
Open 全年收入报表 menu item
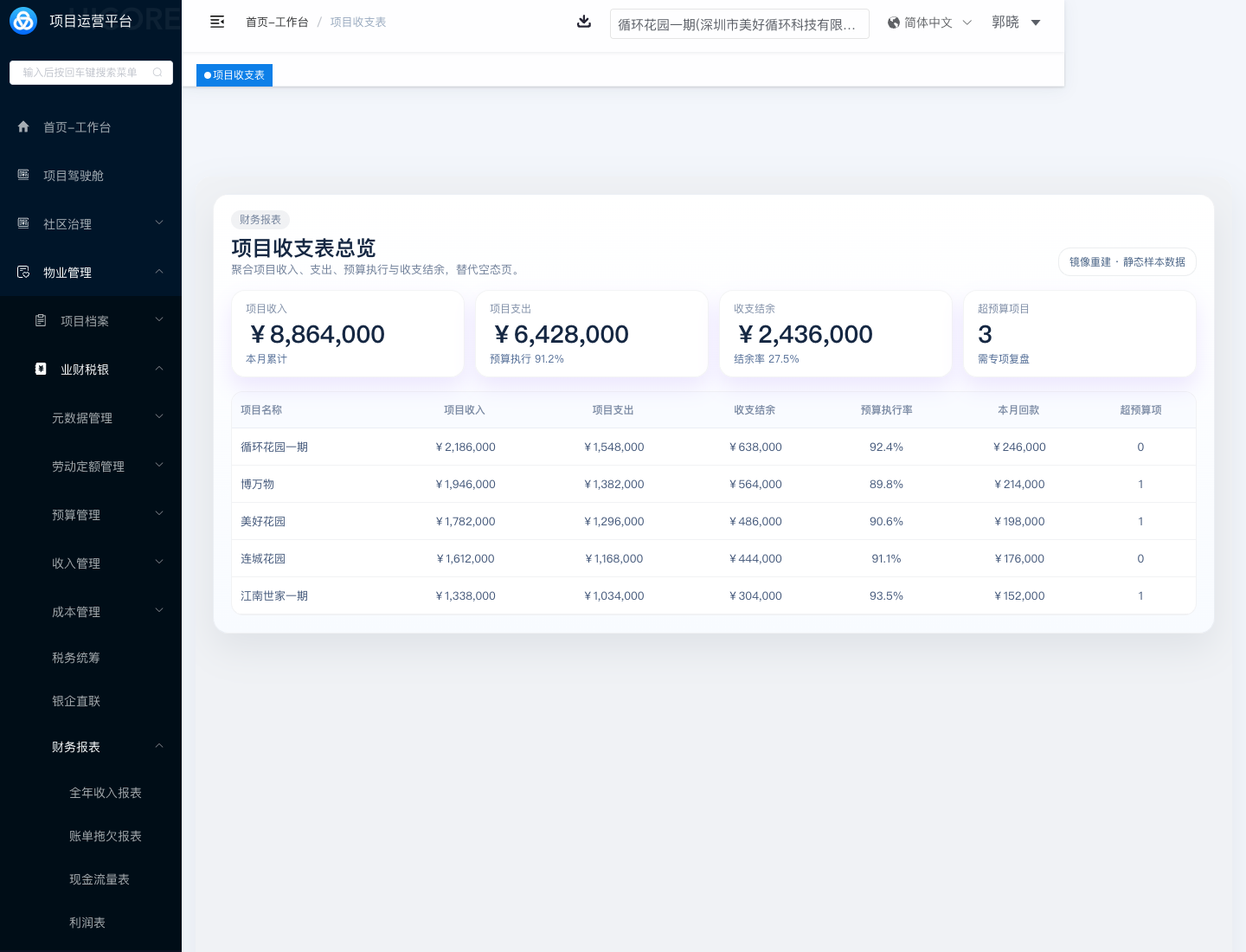point(106,793)
